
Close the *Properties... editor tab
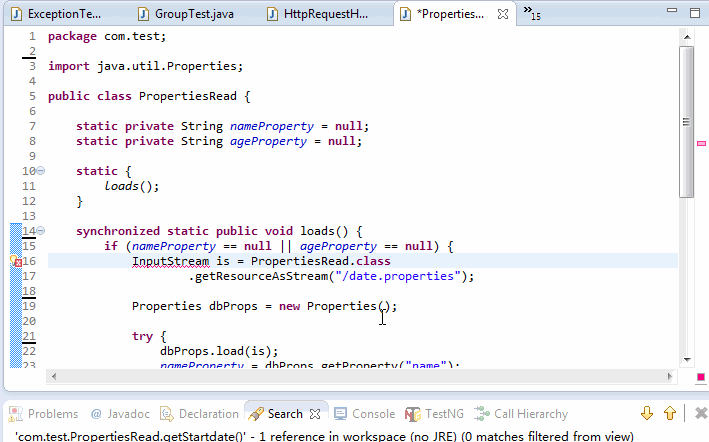pyautogui.click(x=502, y=14)
